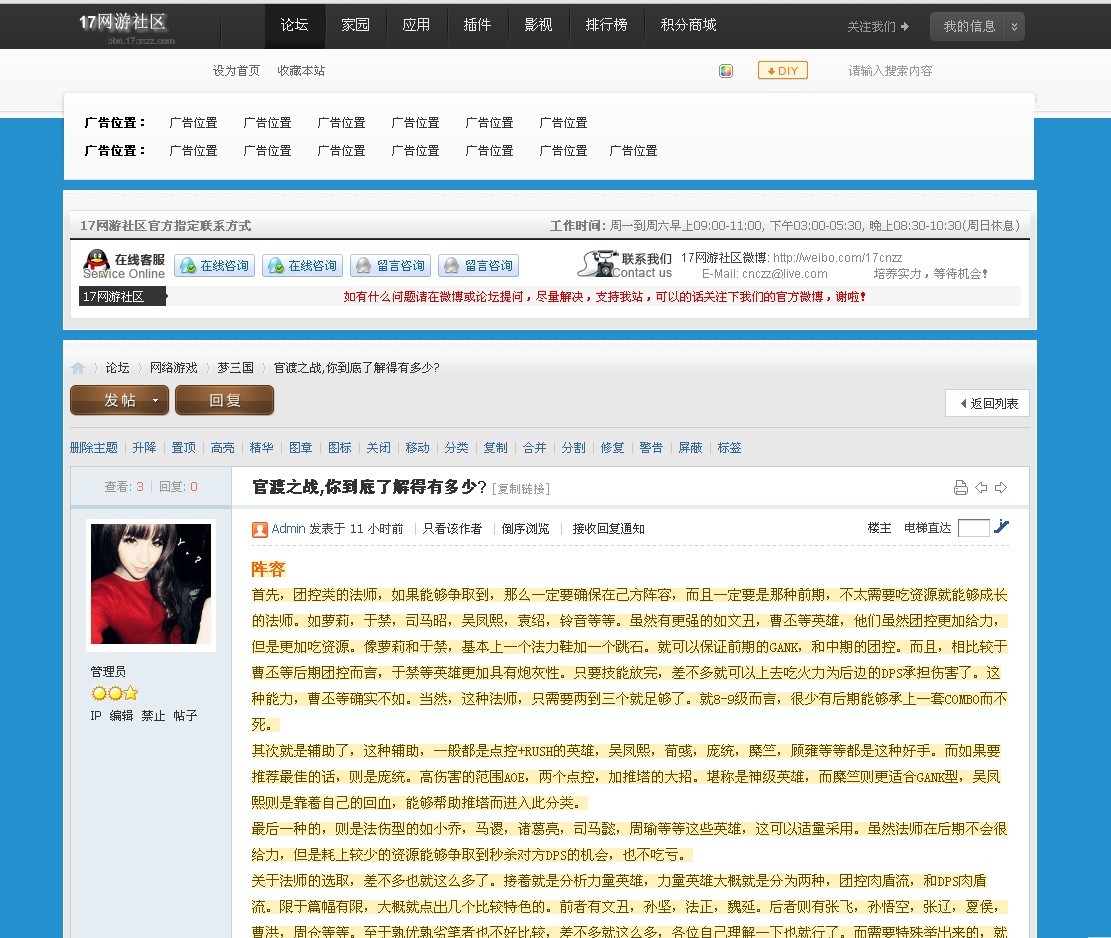The width and height of the screenshot is (1111, 938).
Task: Open 梦三国 in the breadcrumb
Action: click(x=235, y=368)
